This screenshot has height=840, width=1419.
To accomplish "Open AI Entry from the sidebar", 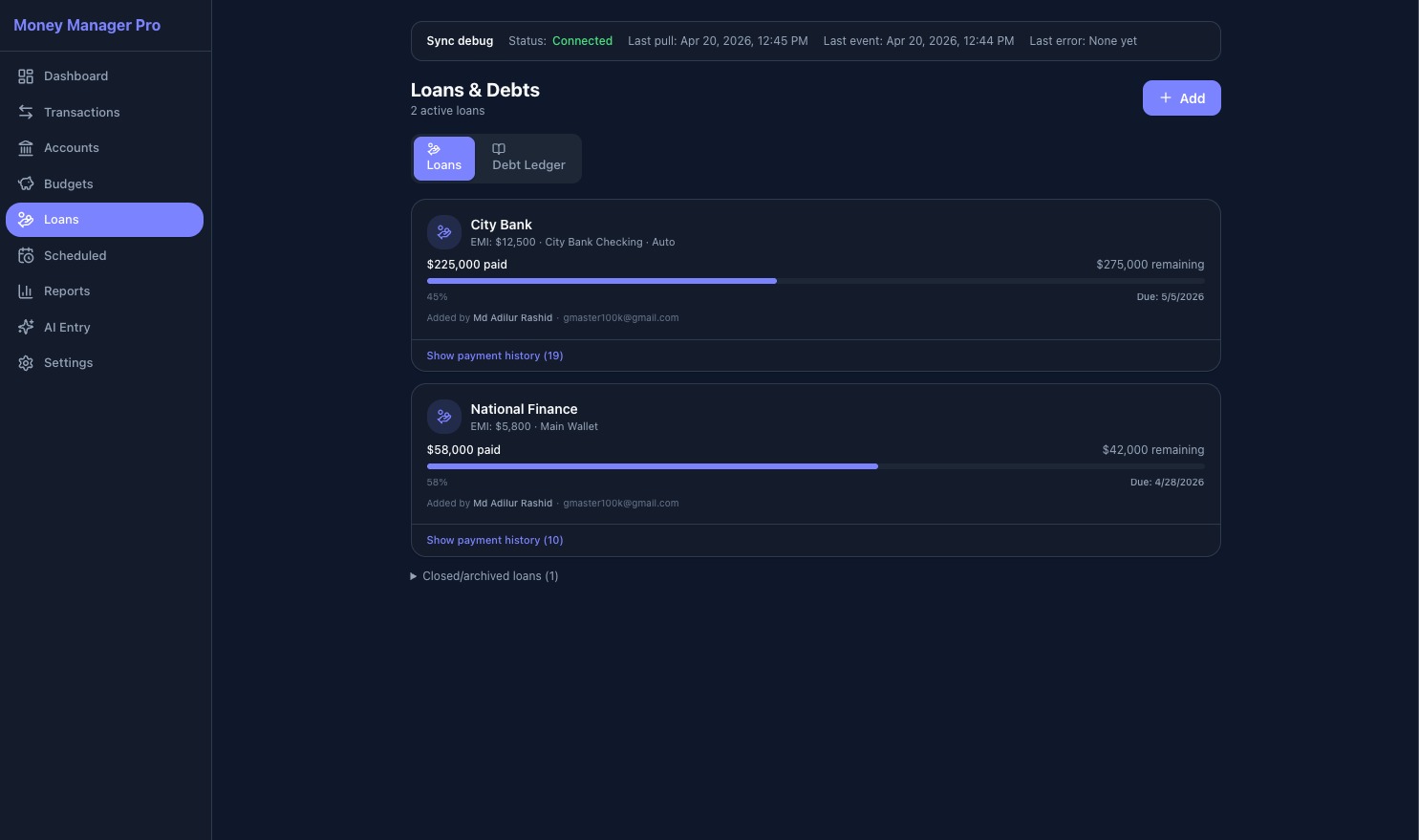I will click(67, 327).
